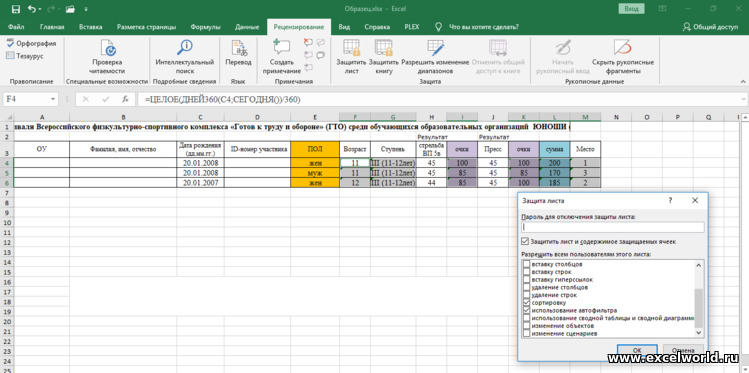
Task: Select cell with sum value 200
Action: (555, 162)
